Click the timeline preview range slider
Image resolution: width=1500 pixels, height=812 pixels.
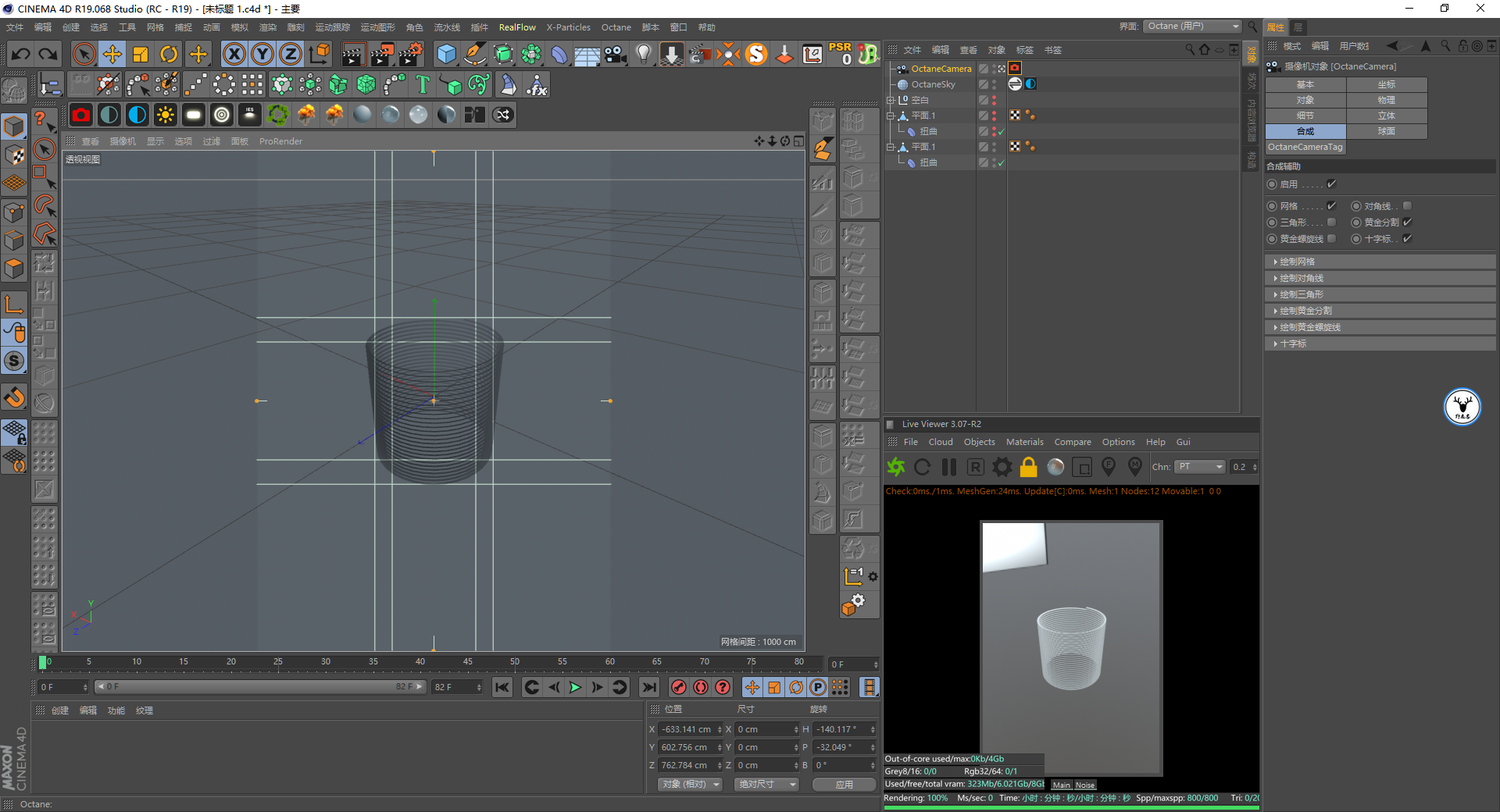coord(260,687)
